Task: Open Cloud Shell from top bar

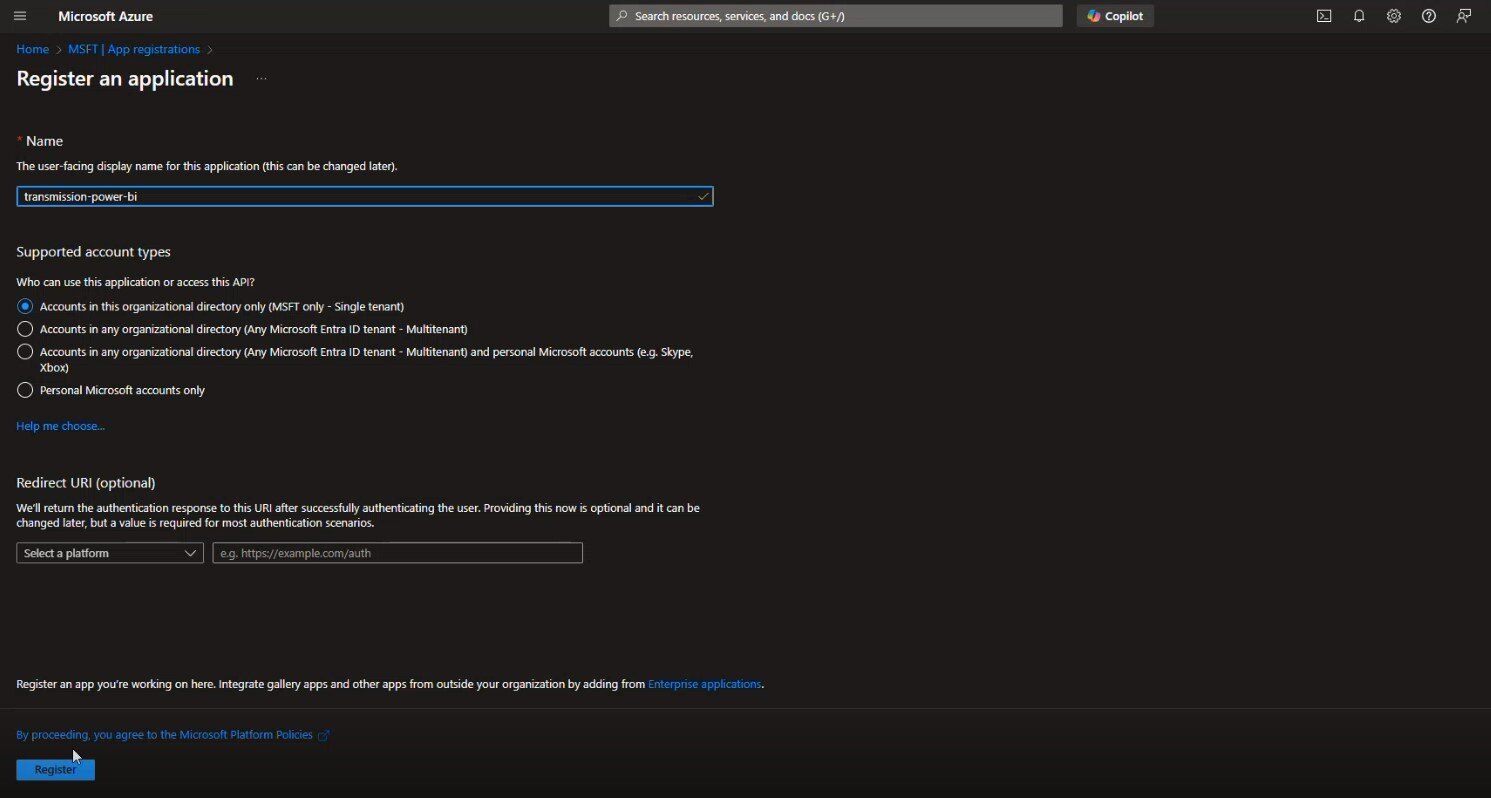Action: pyautogui.click(x=1324, y=16)
